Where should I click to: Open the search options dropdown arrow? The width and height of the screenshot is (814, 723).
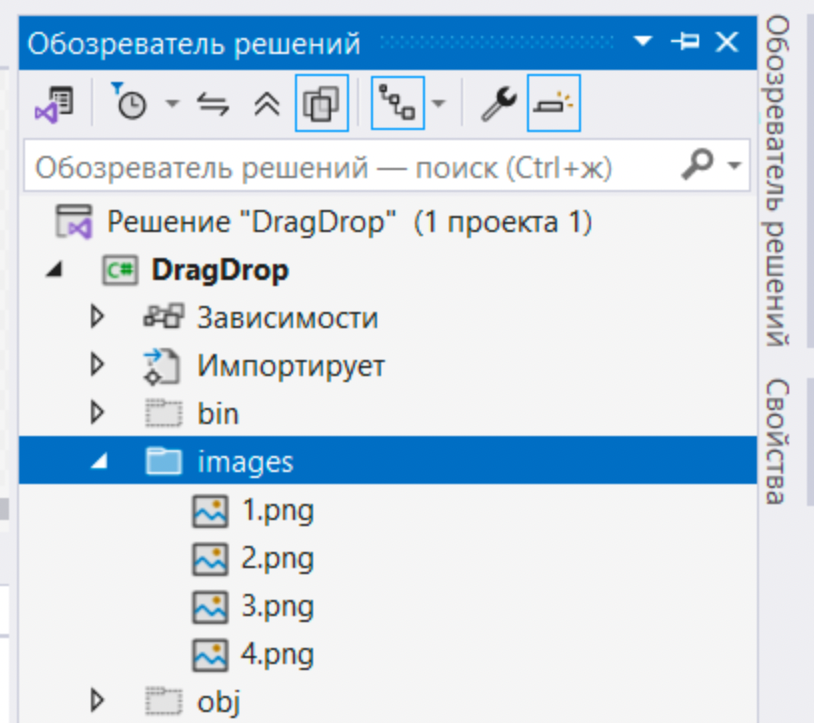point(736,165)
